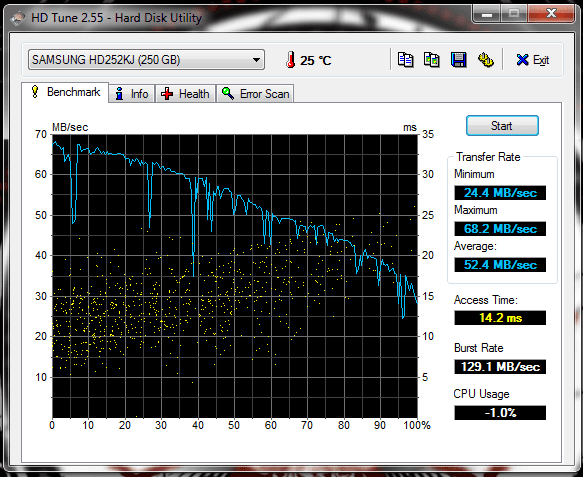Click the benchmark graph area

(x=235, y=276)
